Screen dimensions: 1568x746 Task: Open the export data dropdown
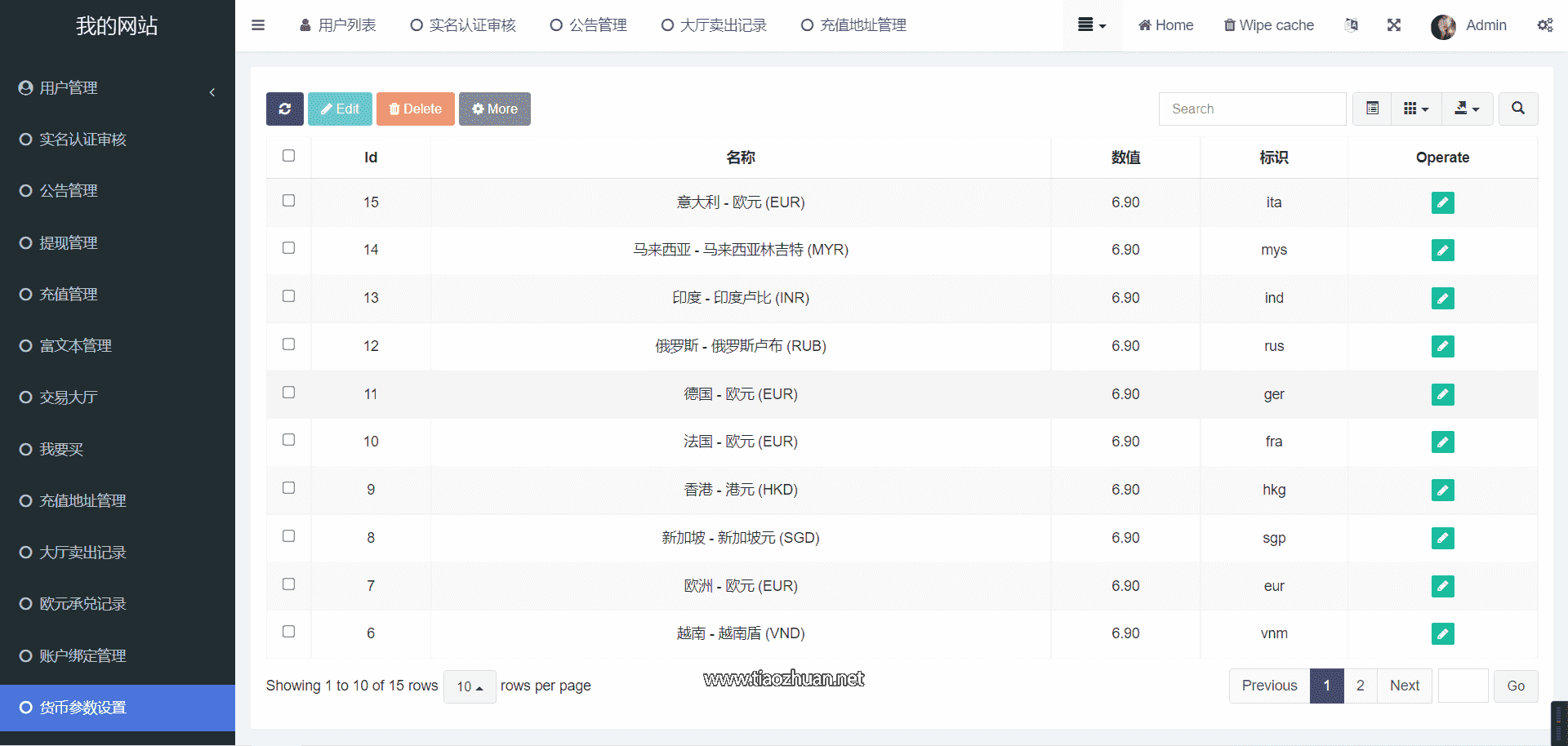(x=1467, y=109)
